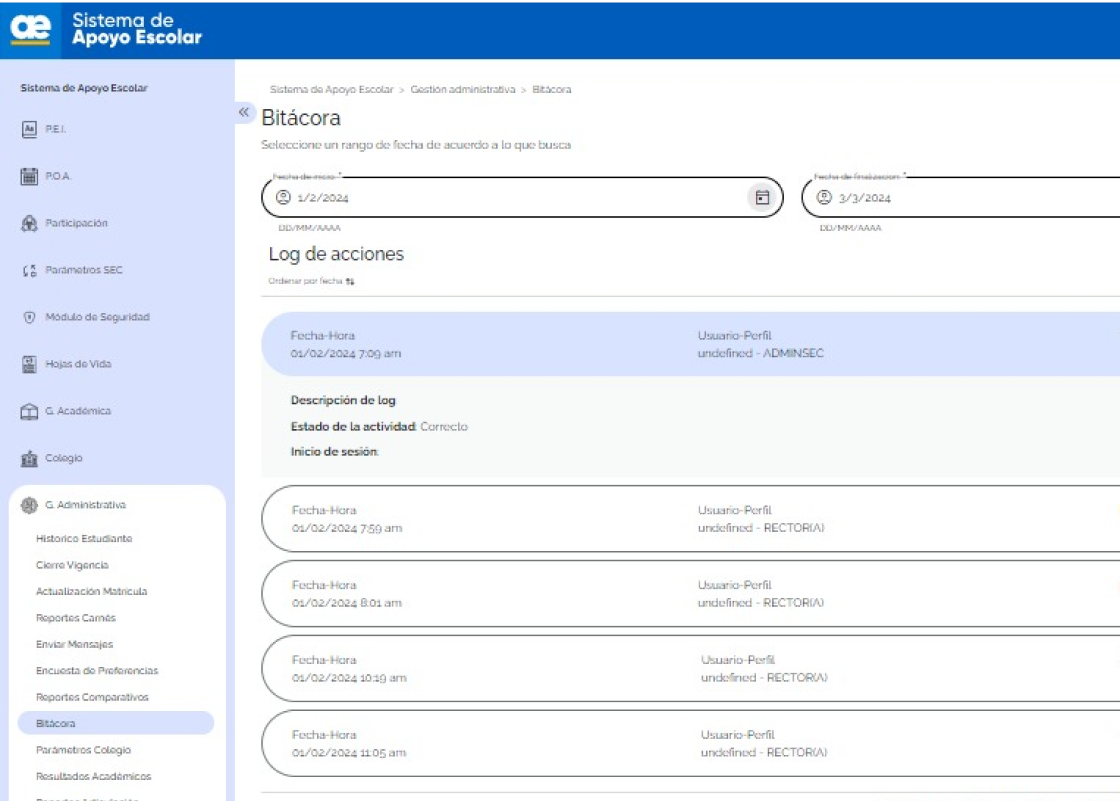This screenshot has height=801, width=1120.
Task: Select Resultados Académicos submenu
Action: pos(94,777)
